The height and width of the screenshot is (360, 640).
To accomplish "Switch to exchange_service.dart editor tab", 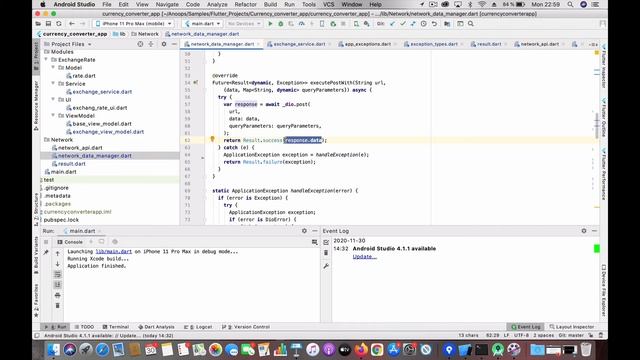I will coord(299,44).
